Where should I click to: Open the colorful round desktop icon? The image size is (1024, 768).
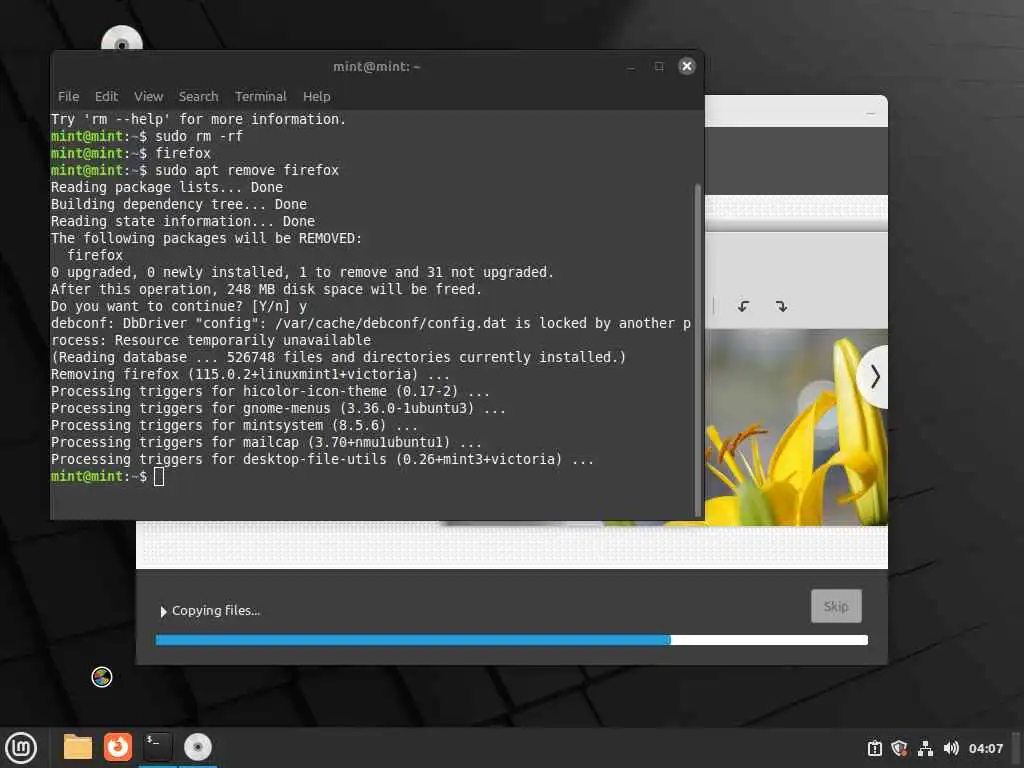[102, 677]
